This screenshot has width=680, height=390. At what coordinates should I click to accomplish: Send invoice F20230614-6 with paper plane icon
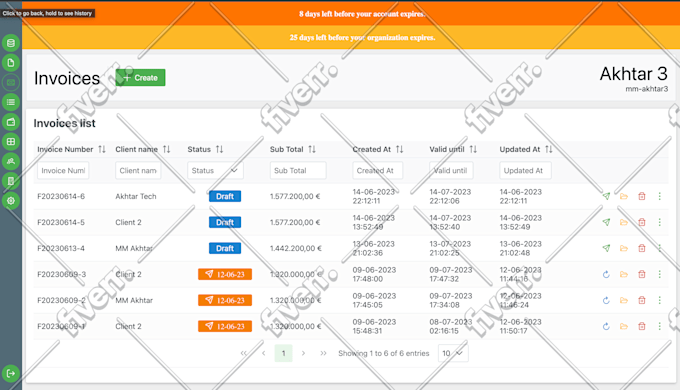pyautogui.click(x=606, y=196)
